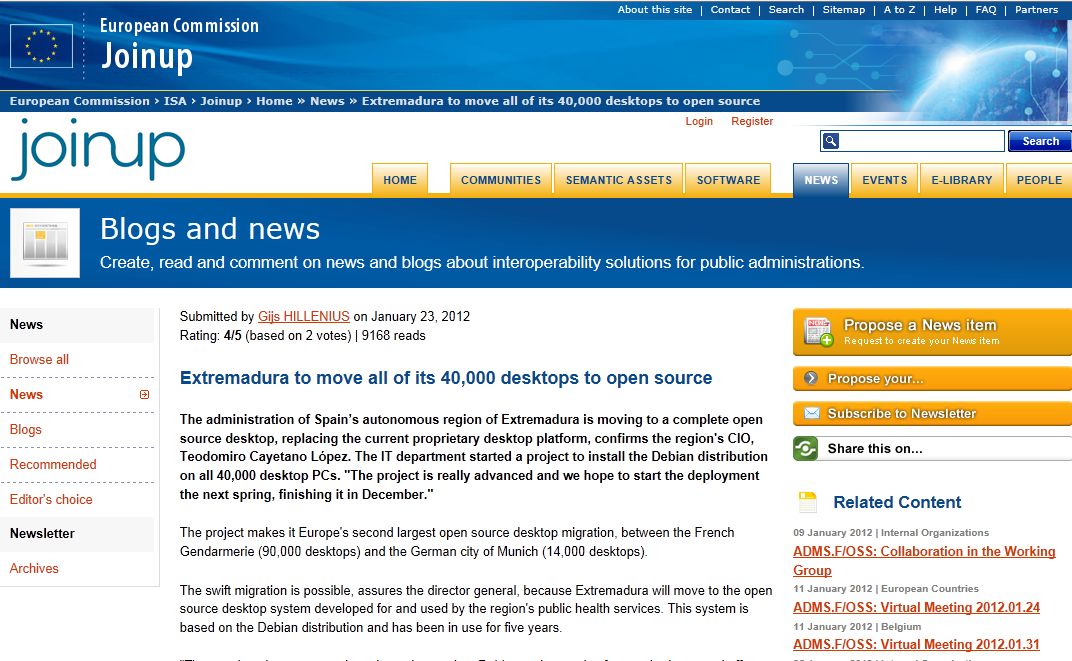The image size is (1072, 661).
Task: Switch to the EVENTS tab
Action: (885, 180)
